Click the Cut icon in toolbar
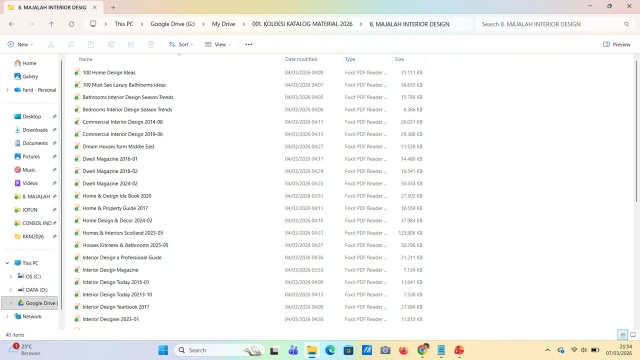Screen dimensions: 640x360 tap(51, 44)
